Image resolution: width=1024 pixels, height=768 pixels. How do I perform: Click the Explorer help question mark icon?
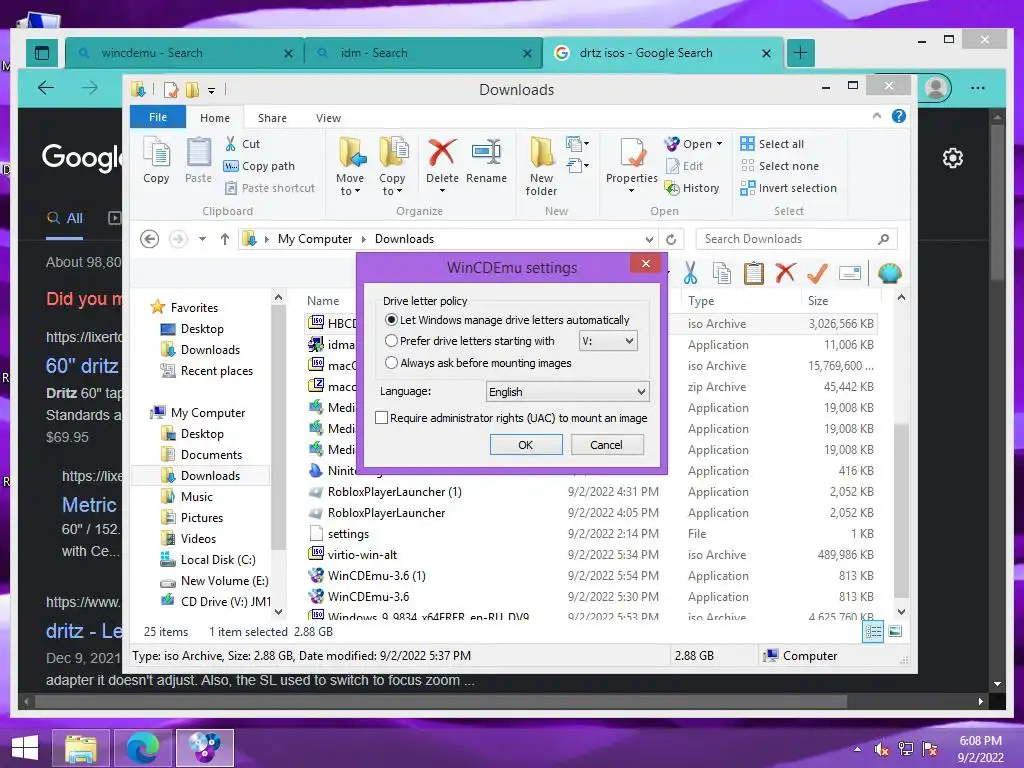pyautogui.click(x=899, y=116)
